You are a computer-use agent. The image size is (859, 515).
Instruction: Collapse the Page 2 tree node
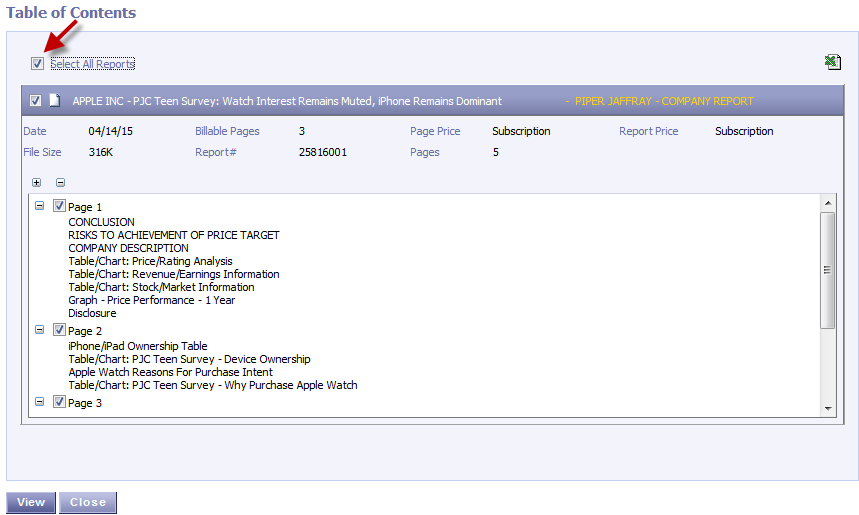pos(39,329)
